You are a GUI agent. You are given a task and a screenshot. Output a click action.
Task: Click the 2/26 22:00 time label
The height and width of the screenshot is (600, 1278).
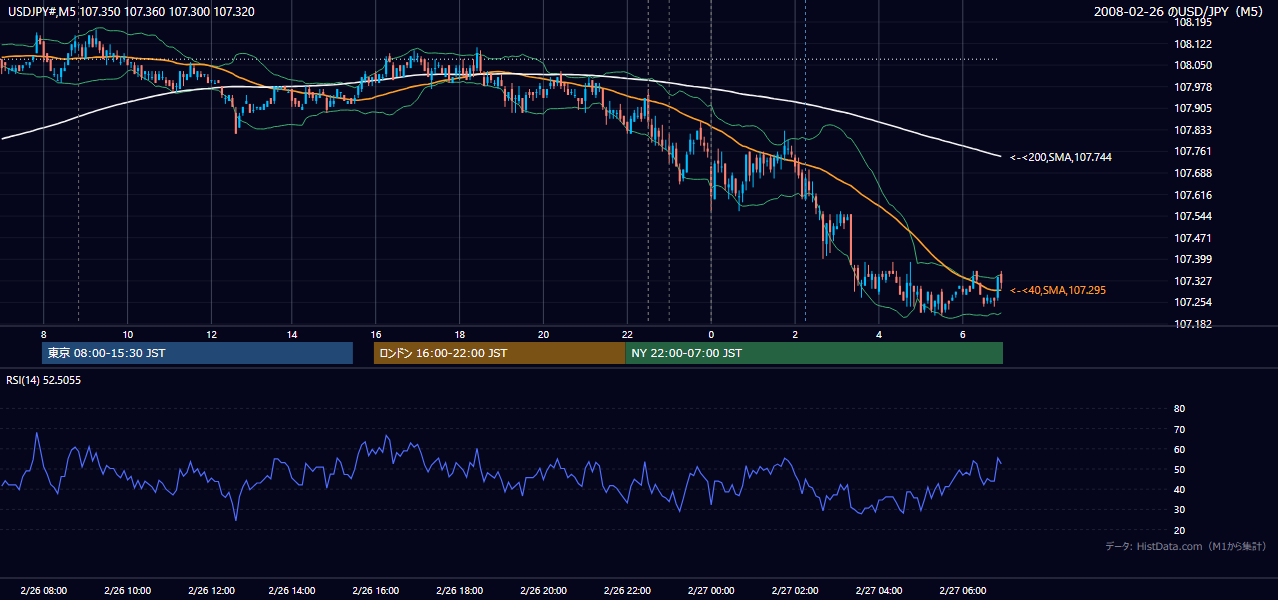[x=628, y=591]
